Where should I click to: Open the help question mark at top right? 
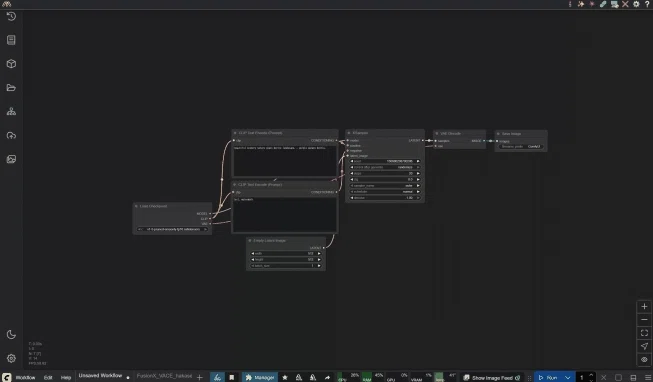(648, 4)
